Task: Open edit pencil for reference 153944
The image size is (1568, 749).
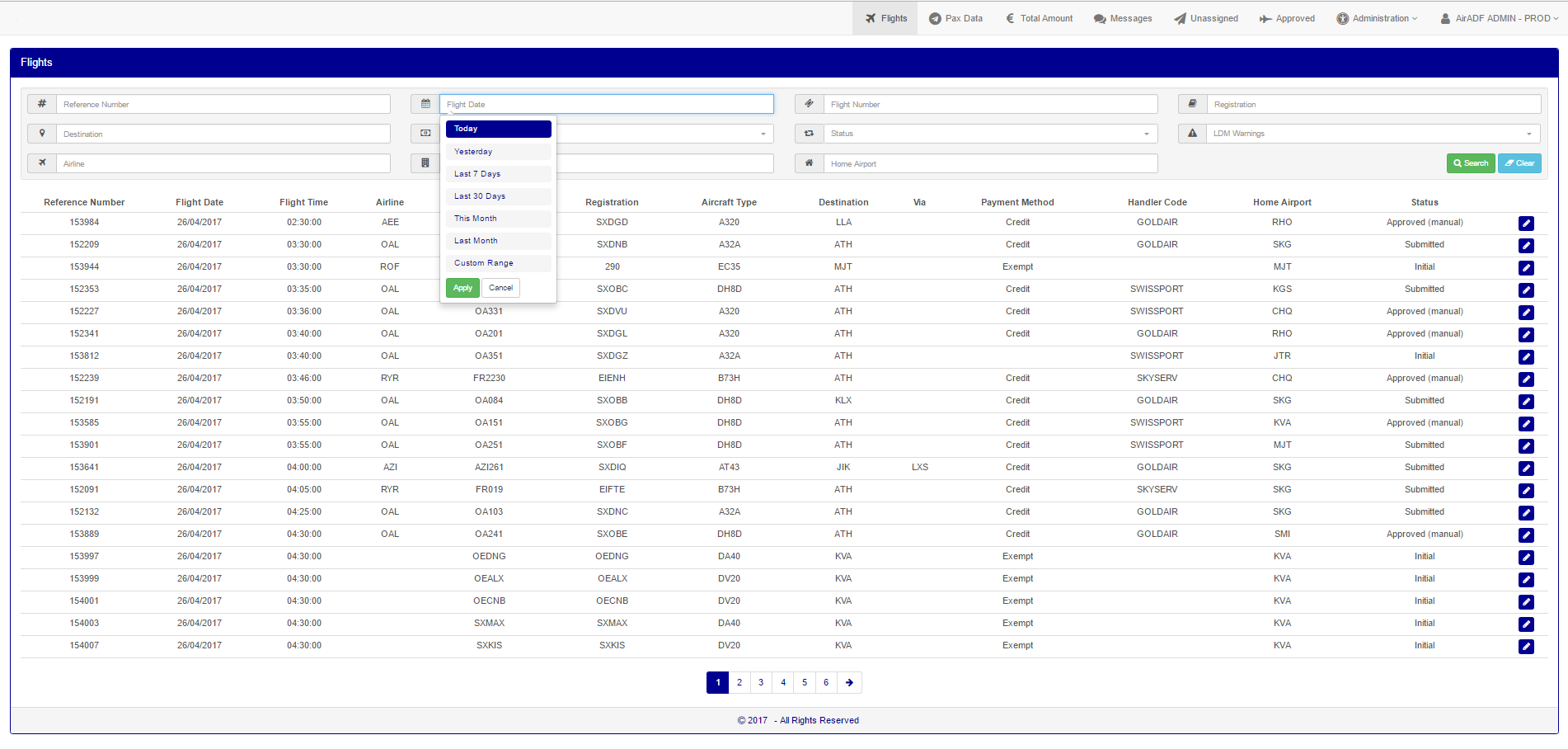Action: click(x=1526, y=268)
